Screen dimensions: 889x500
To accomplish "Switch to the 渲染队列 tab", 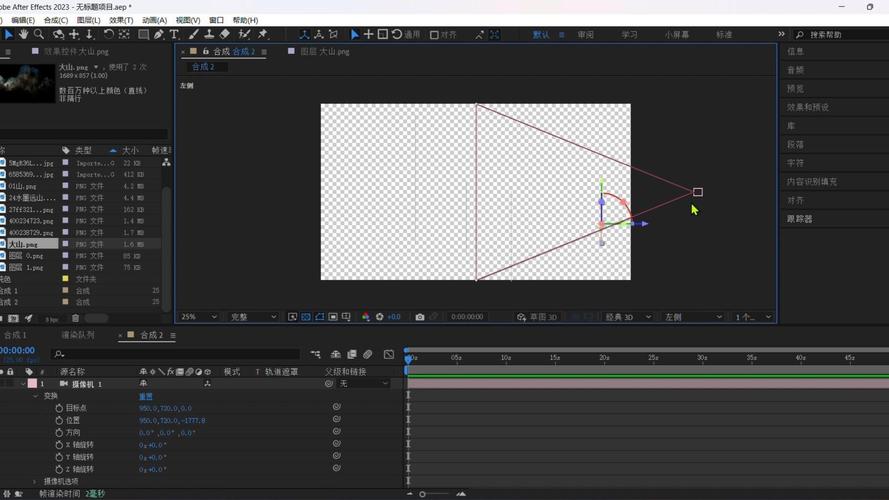I will click(x=78, y=335).
